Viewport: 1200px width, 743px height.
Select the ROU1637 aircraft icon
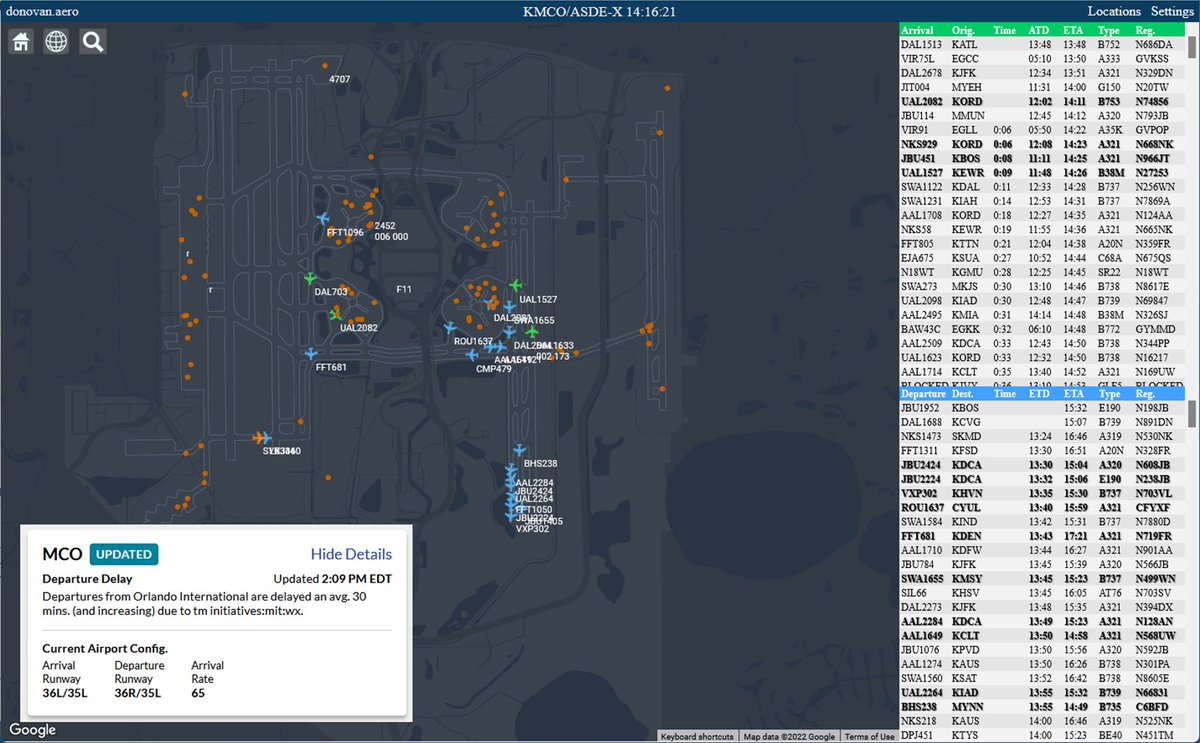tap(450, 328)
